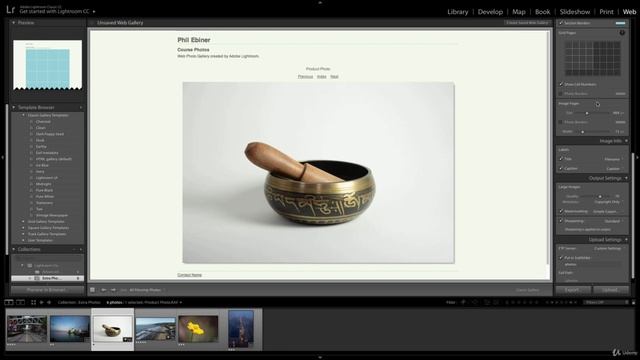This screenshot has width=640, height=360.
Task: Toggle the Put in Subfolder checkbox
Action: (561, 258)
